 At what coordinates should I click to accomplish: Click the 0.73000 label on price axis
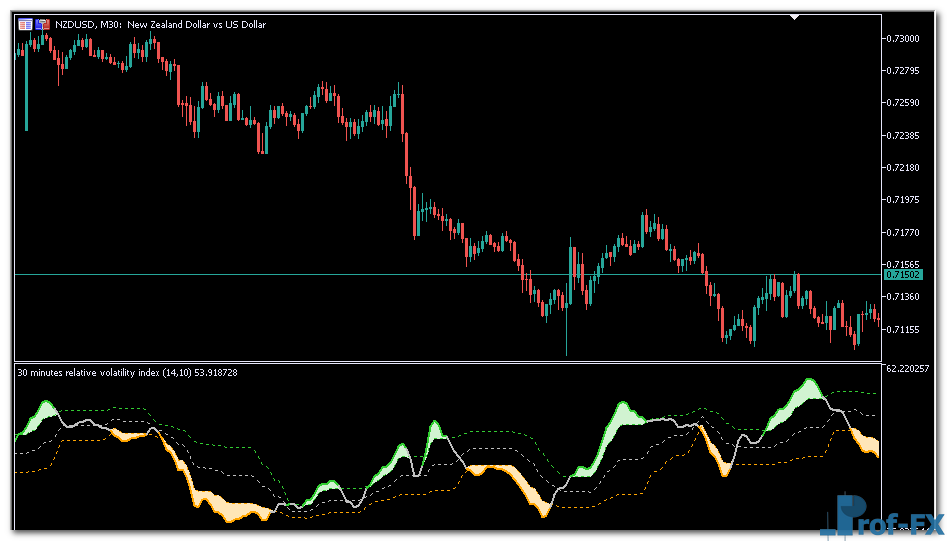click(x=903, y=38)
